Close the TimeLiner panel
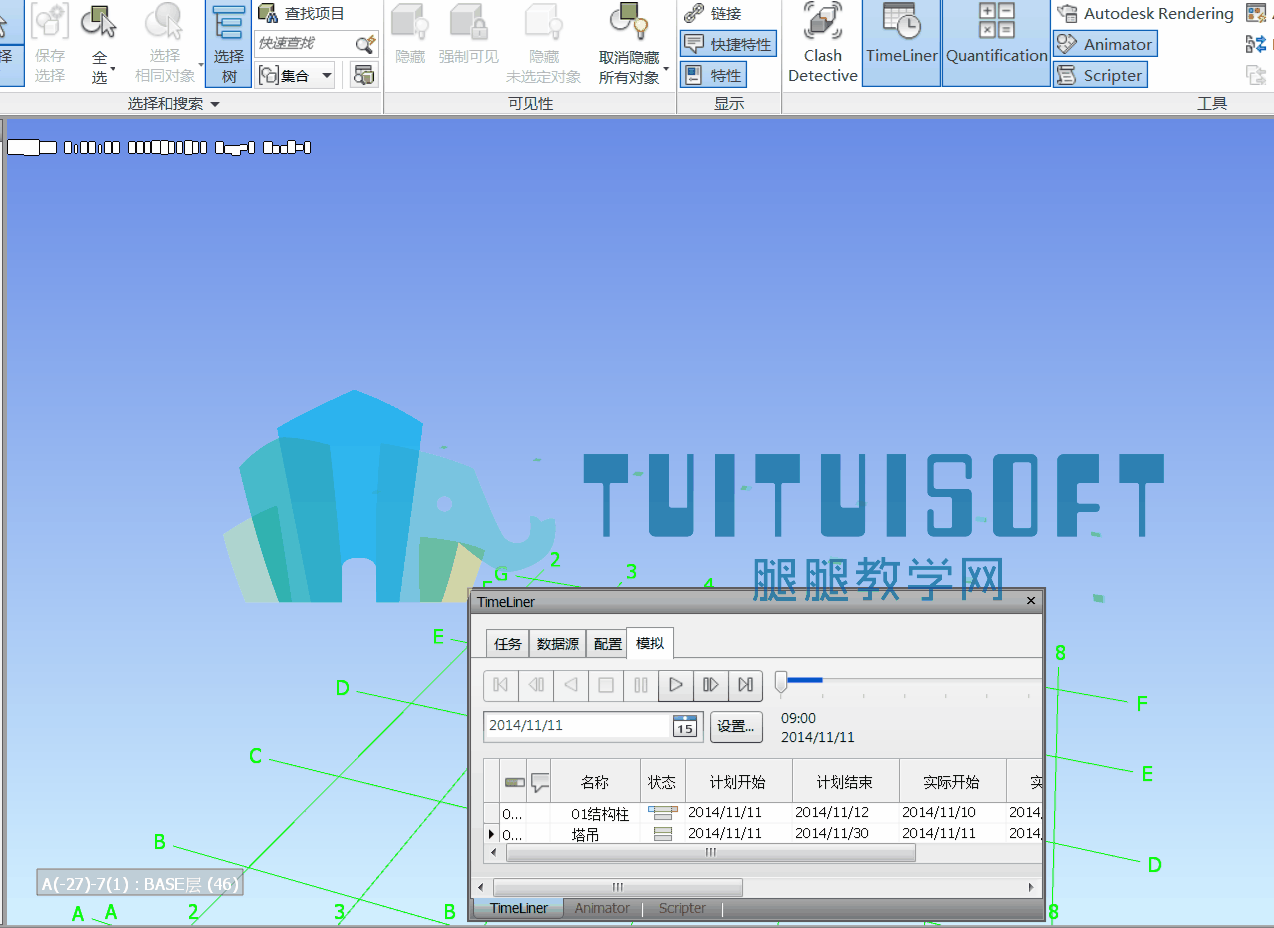This screenshot has width=1274, height=928. [x=1032, y=601]
